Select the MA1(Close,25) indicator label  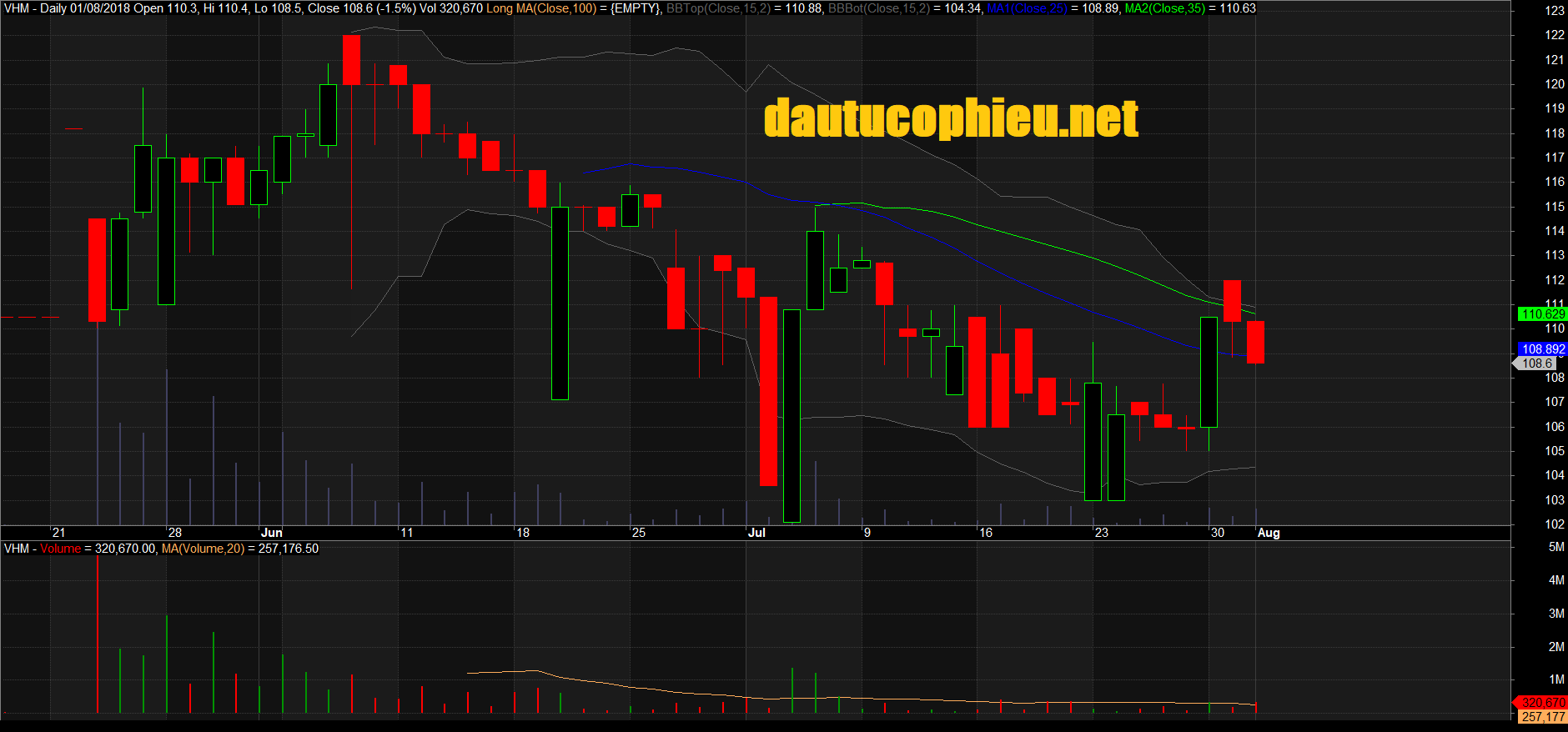pyautogui.click(x=1027, y=8)
